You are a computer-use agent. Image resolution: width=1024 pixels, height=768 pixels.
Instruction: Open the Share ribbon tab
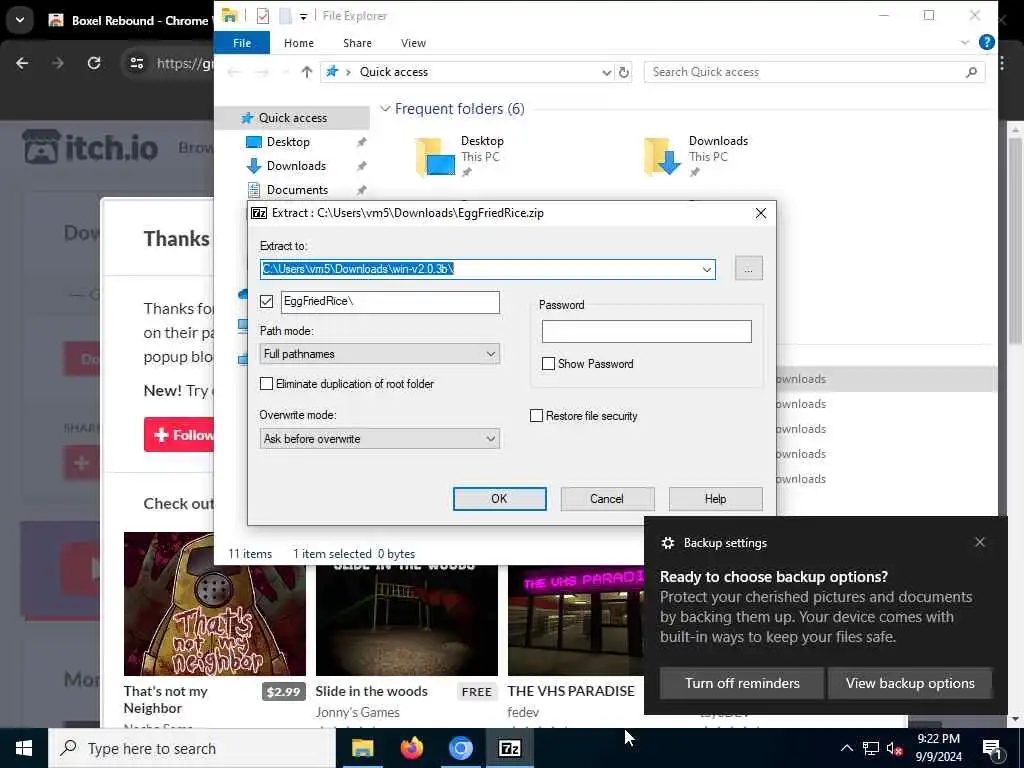coord(357,43)
